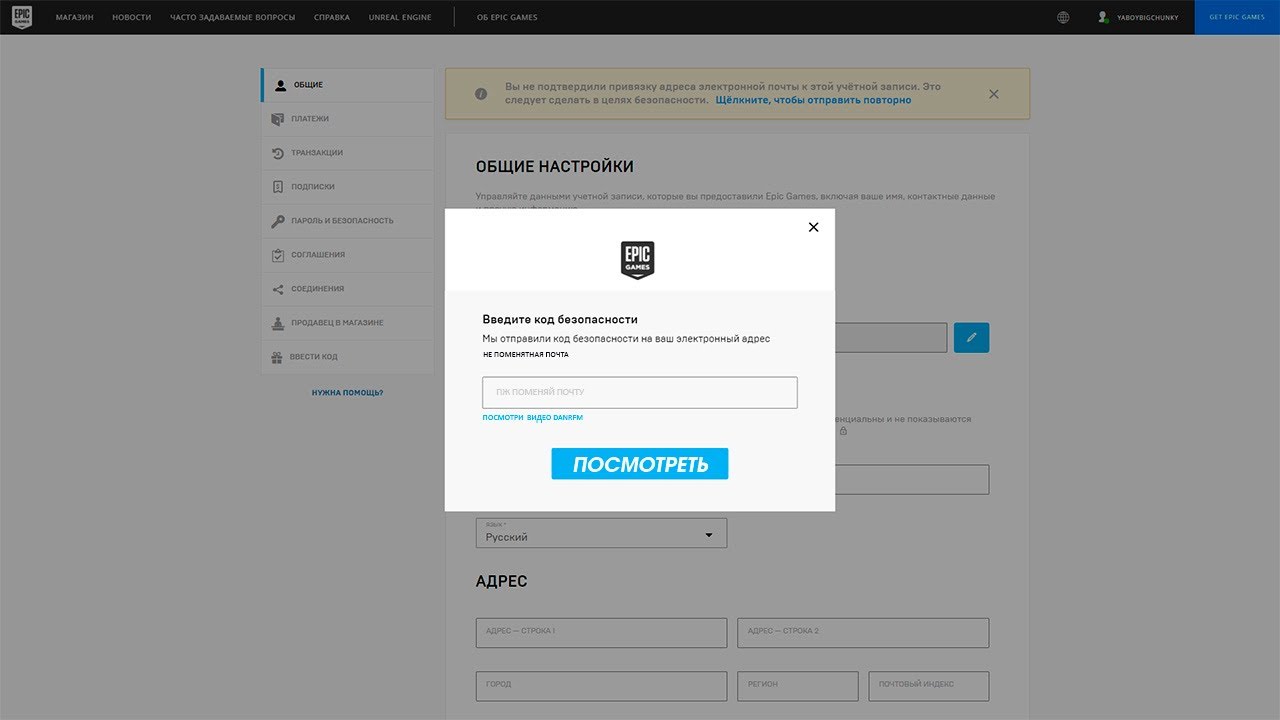The width and height of the screenshot is (1280, 720).
Task: Click the ПОСМОТРЕТЬ button in dialog
Action: pyautogui.click(x=640, y=464)
